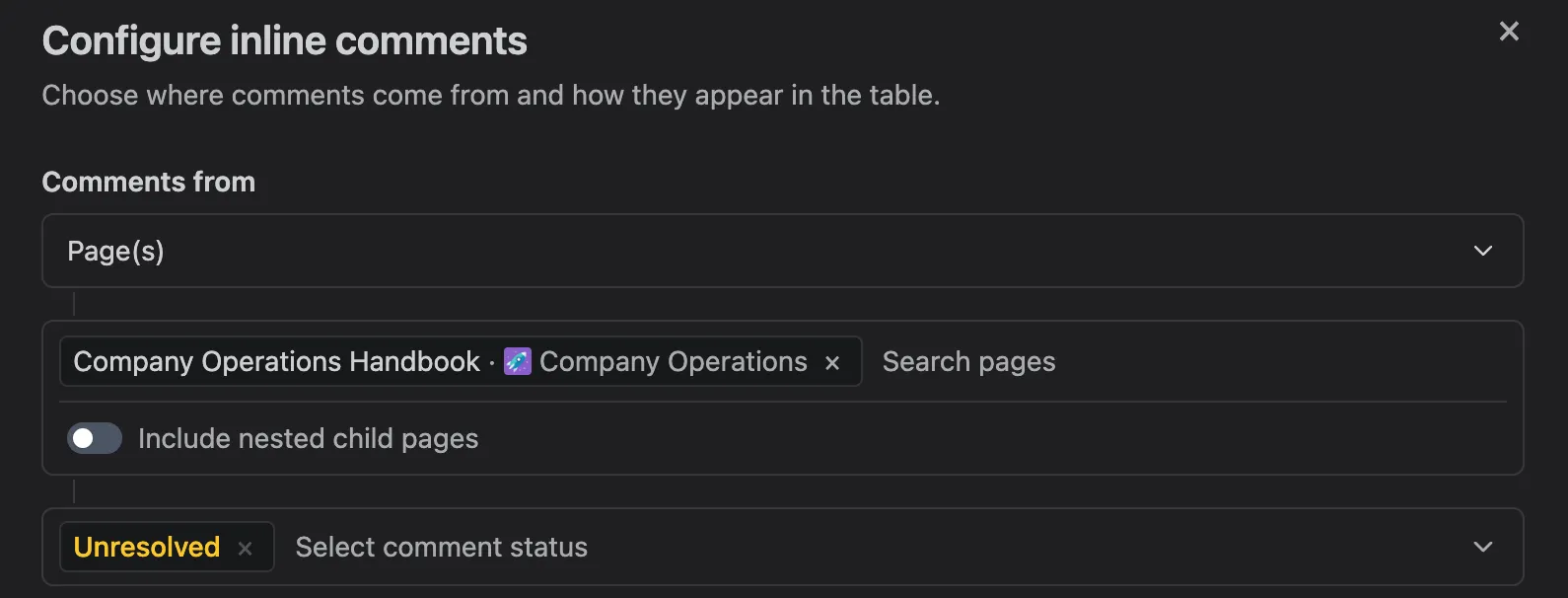Toggle Include nested child pages switch
Screen dimensions: 1568x598
click(x=95, y=438)
